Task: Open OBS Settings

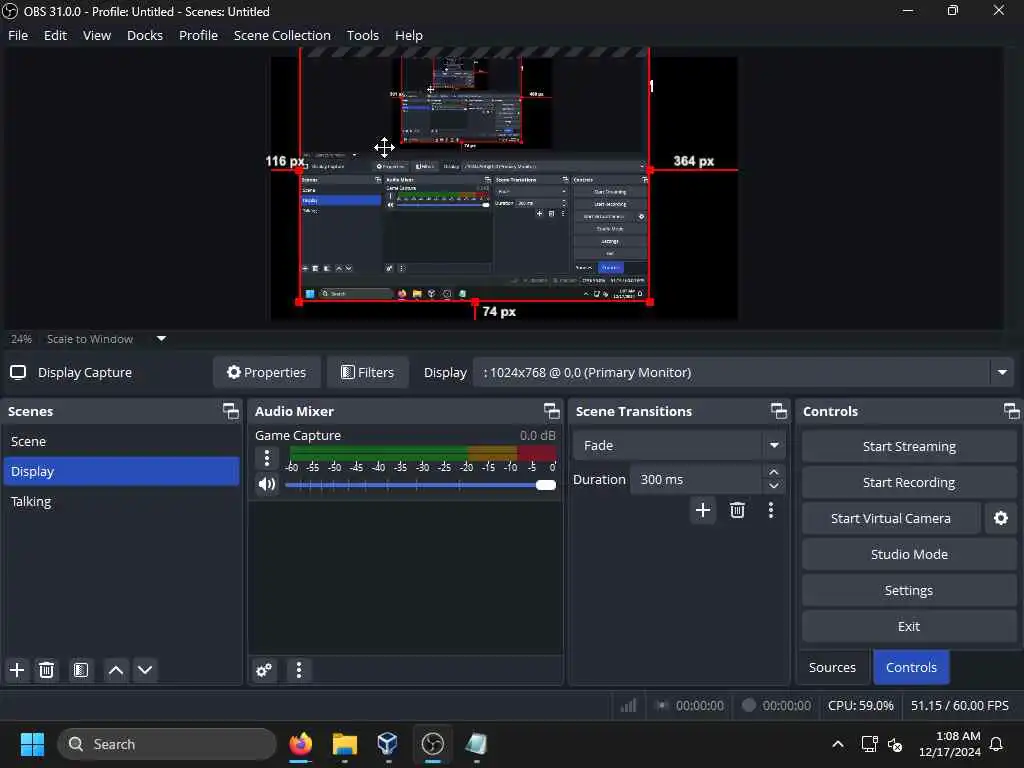Action: click(909, 590)
